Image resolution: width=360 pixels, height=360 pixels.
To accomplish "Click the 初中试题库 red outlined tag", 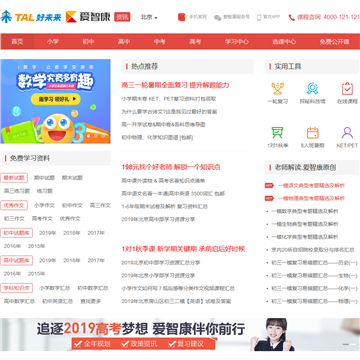I will click(17, 233).
